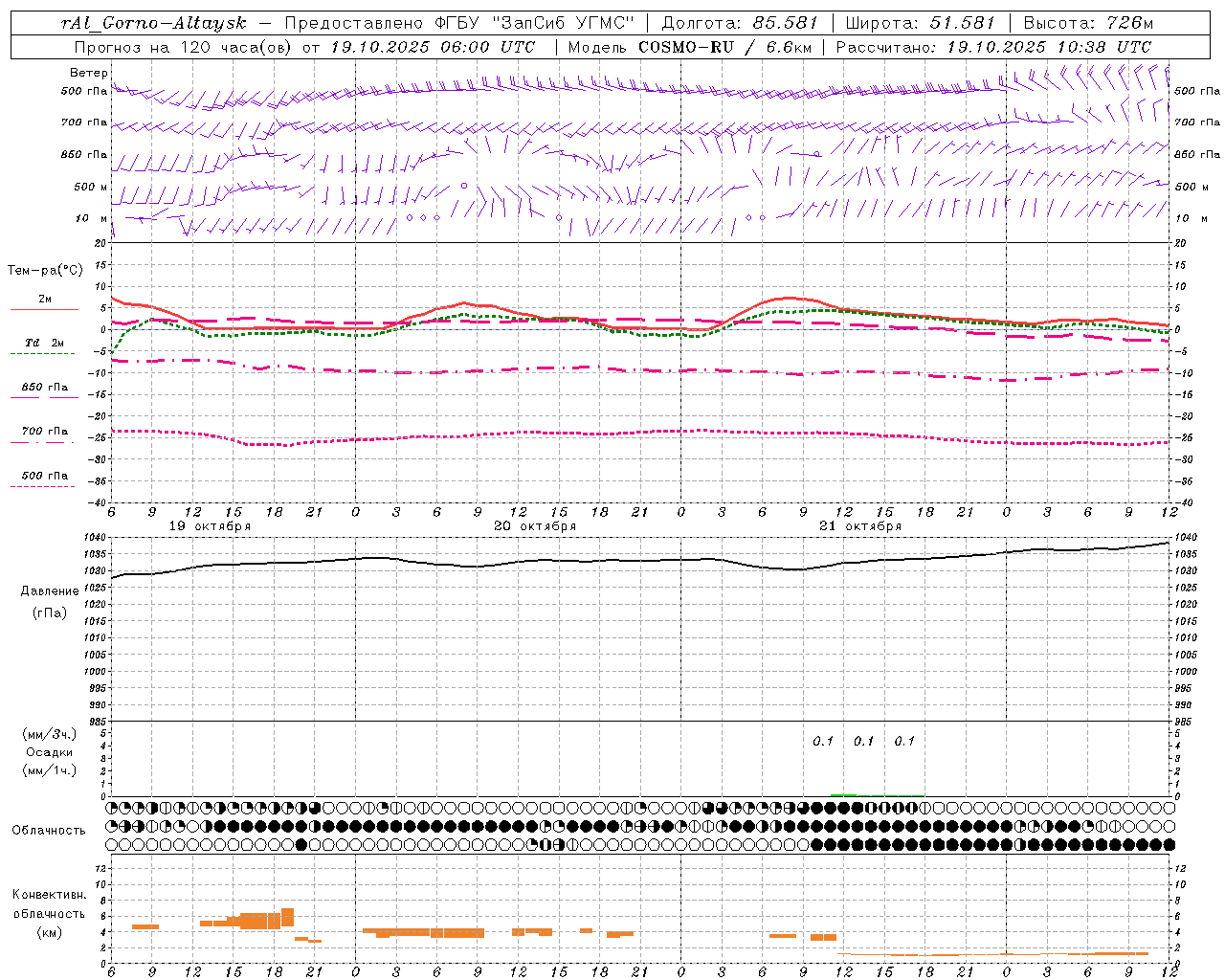Click the Рассчитано: 19.10.2025 10:38 UTC text
The width and height of the screenshot is (1225, 980).
click(x=993, y=47)
